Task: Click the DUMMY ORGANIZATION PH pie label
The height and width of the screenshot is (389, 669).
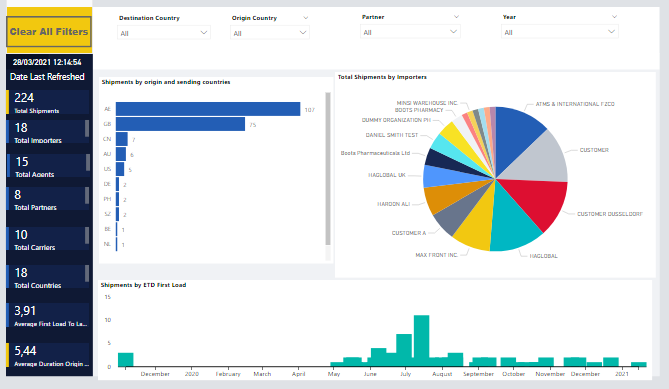Action: click(x=396, y=120)
